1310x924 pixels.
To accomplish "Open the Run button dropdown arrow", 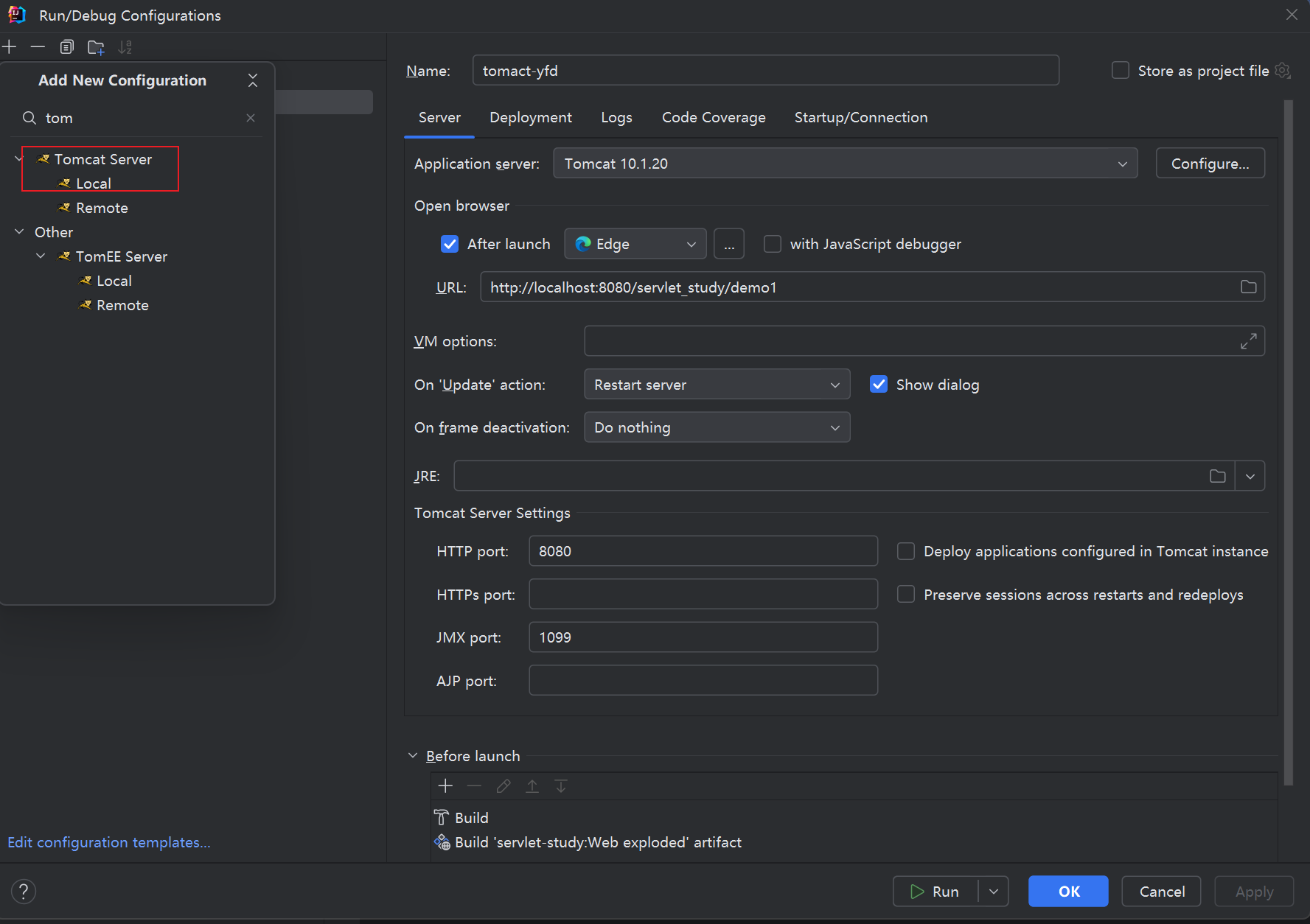I will coord(994,892).
